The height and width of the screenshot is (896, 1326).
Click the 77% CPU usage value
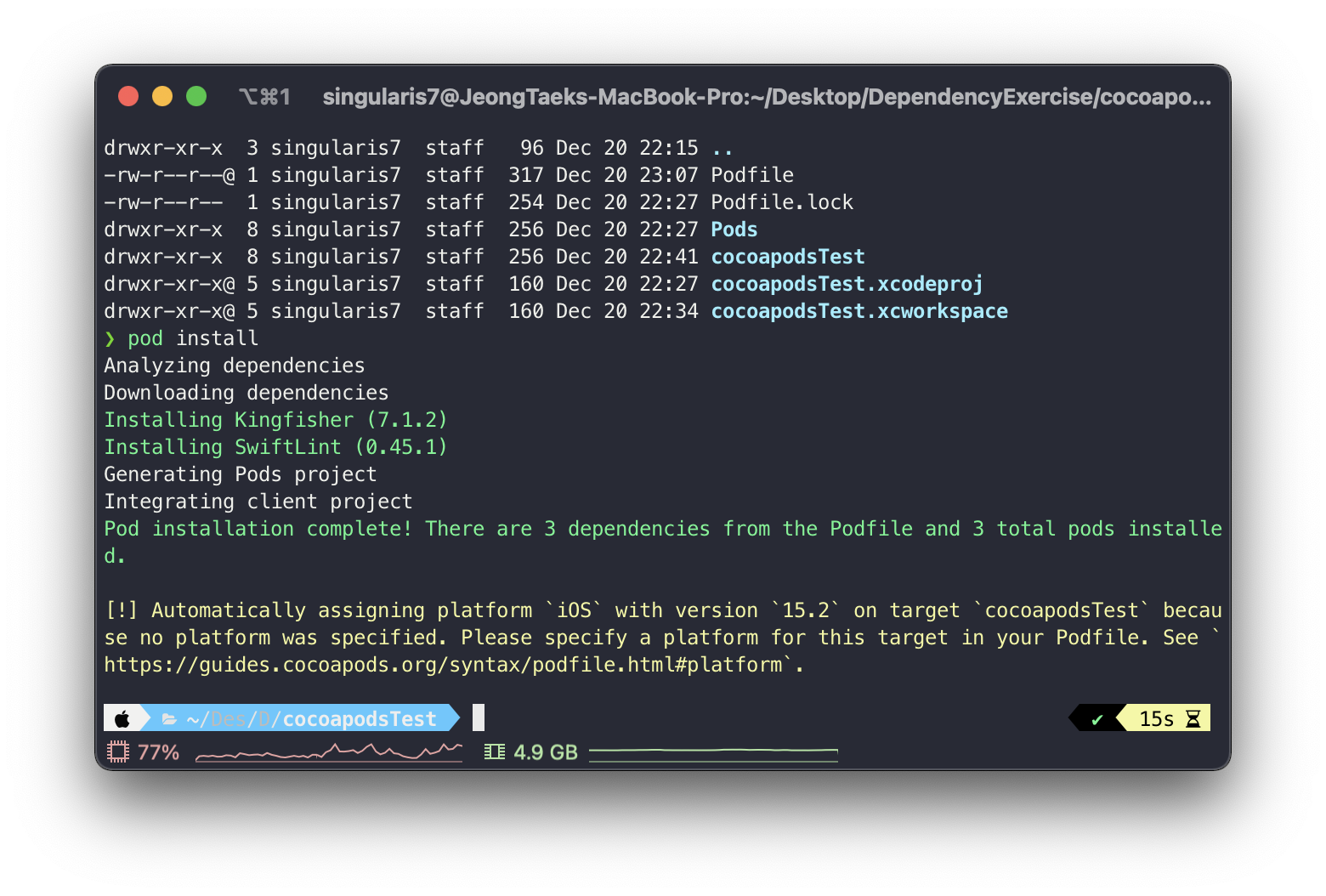click(x=159, y=752)
